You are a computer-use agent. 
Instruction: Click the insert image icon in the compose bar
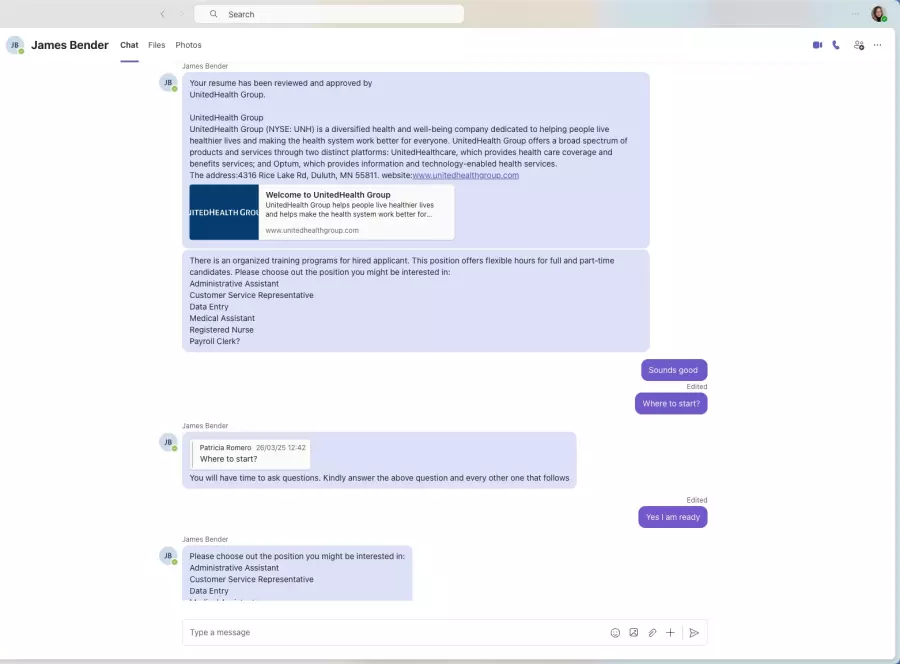(634, 633)
